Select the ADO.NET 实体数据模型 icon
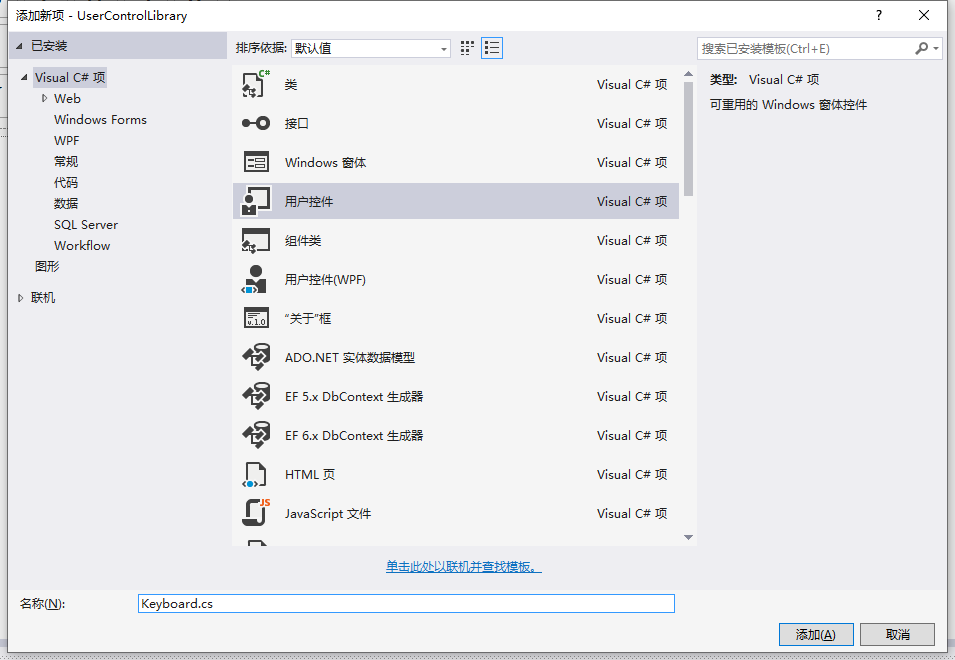This screenshot has width=955, height=660. (256, 357)
